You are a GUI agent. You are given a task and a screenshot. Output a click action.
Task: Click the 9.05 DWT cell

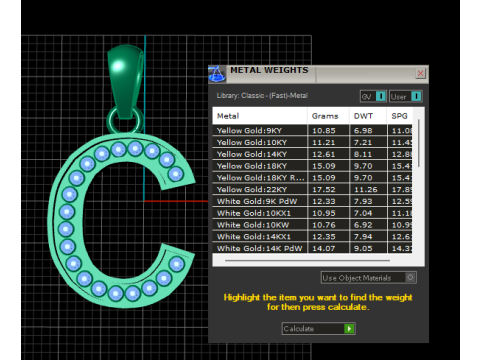coord(368,248)
